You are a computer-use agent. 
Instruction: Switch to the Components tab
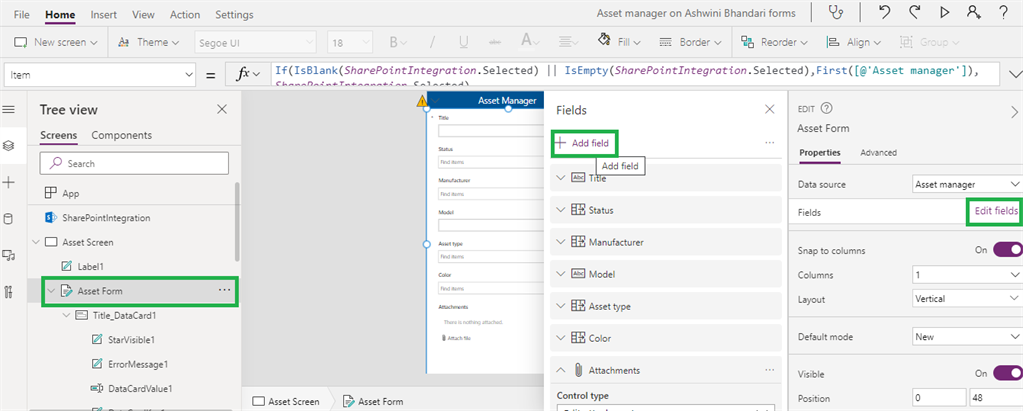click(121, 135)
